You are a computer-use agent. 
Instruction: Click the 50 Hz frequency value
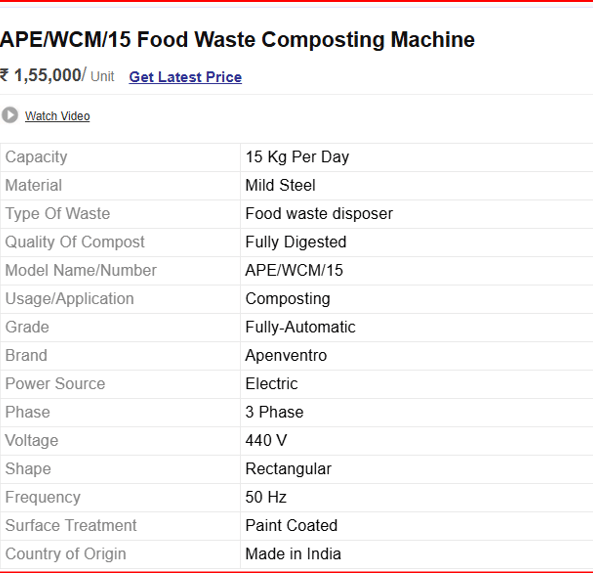[x=266, y=497]
